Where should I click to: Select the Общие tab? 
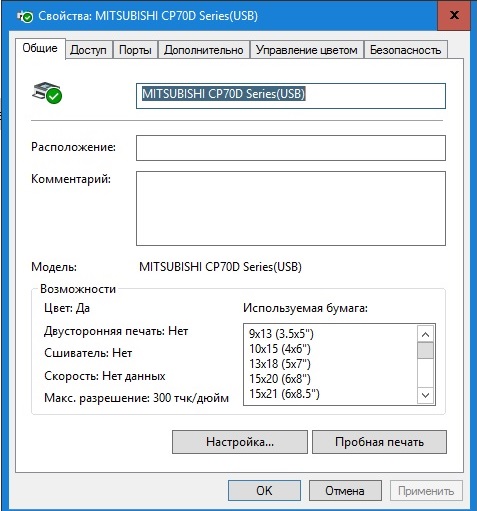(x=40, y=48)
